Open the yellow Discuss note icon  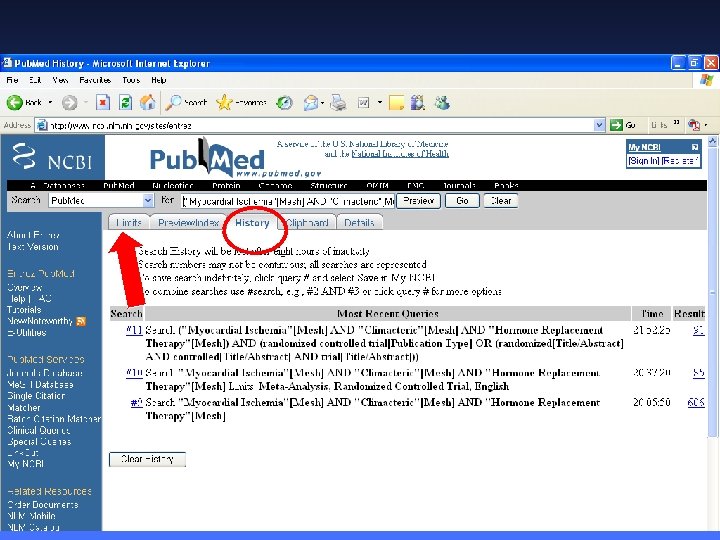click(x=396, y=102)
